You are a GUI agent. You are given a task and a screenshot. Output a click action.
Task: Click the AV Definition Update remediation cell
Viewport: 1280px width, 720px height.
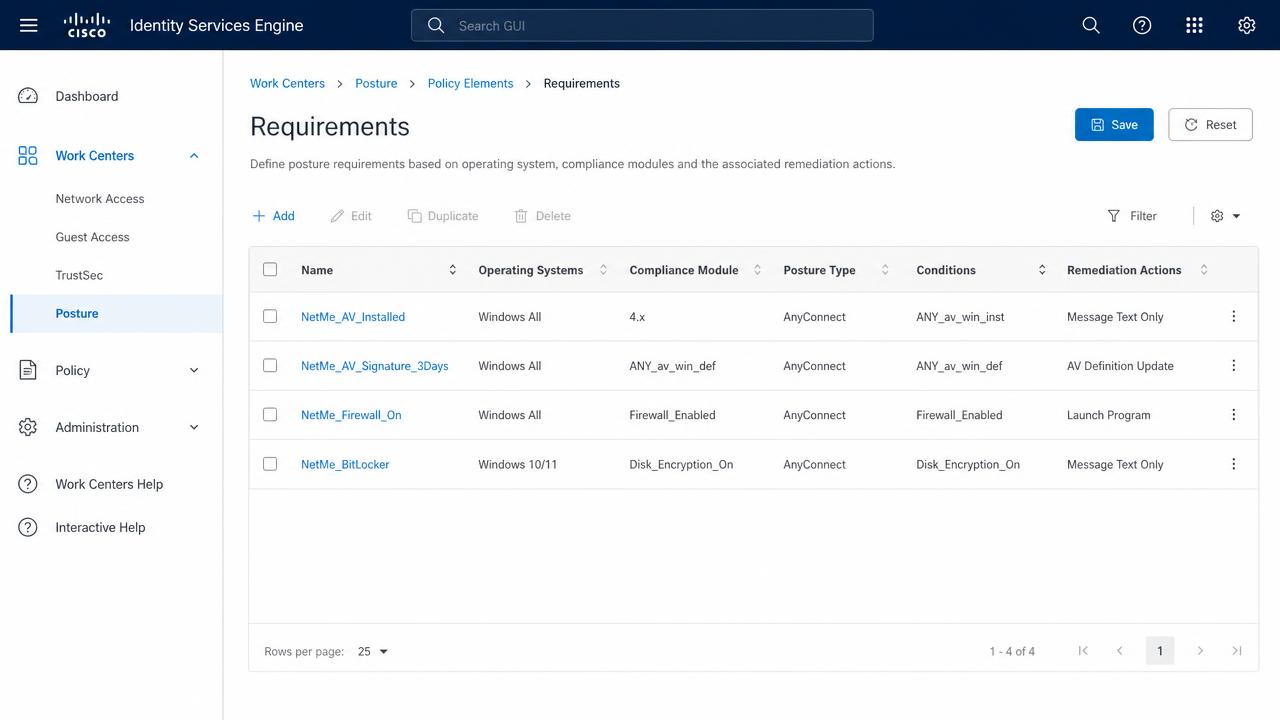1120,366
